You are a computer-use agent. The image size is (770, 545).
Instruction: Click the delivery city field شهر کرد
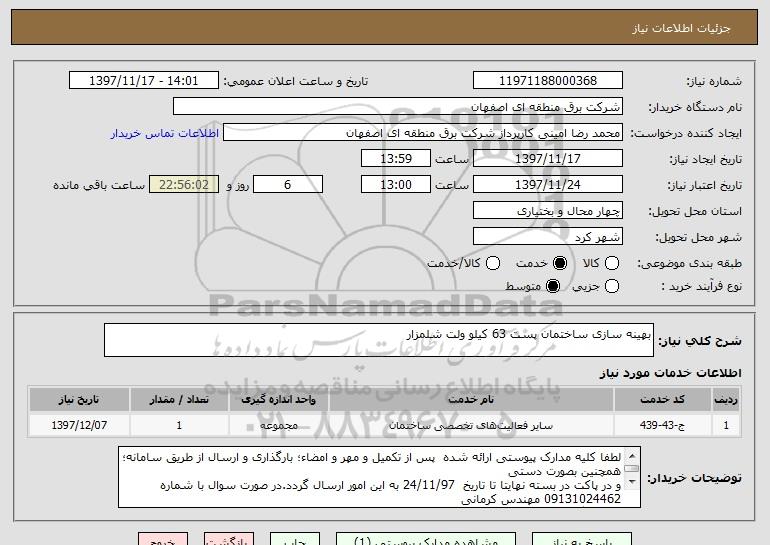(548, 237)
